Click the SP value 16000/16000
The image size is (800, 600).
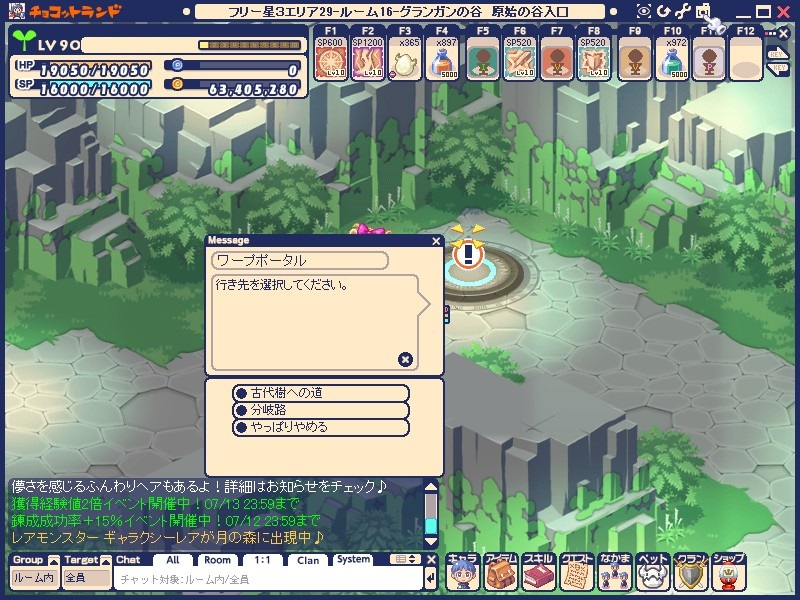click(x=95, y=89)
